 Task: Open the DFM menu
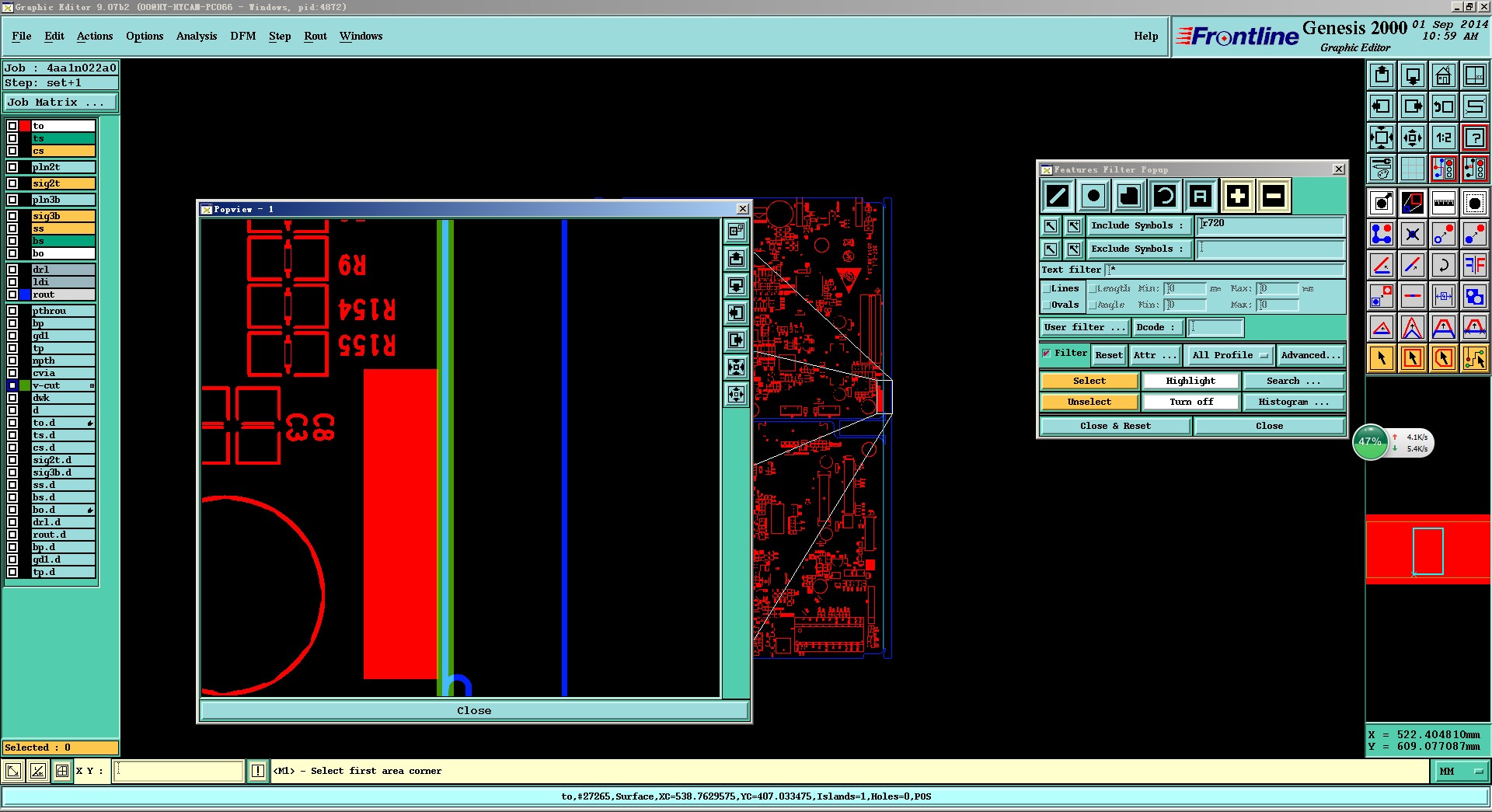click(x=243, y=37)
